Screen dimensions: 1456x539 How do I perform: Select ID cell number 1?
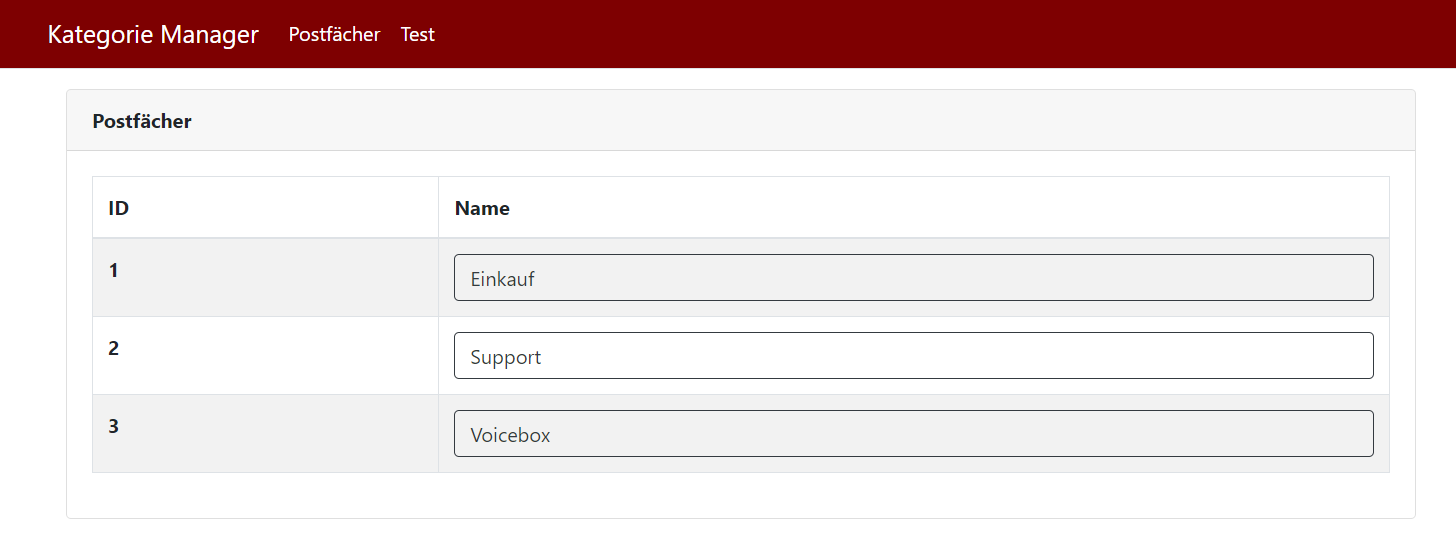[x=113, y=270]
